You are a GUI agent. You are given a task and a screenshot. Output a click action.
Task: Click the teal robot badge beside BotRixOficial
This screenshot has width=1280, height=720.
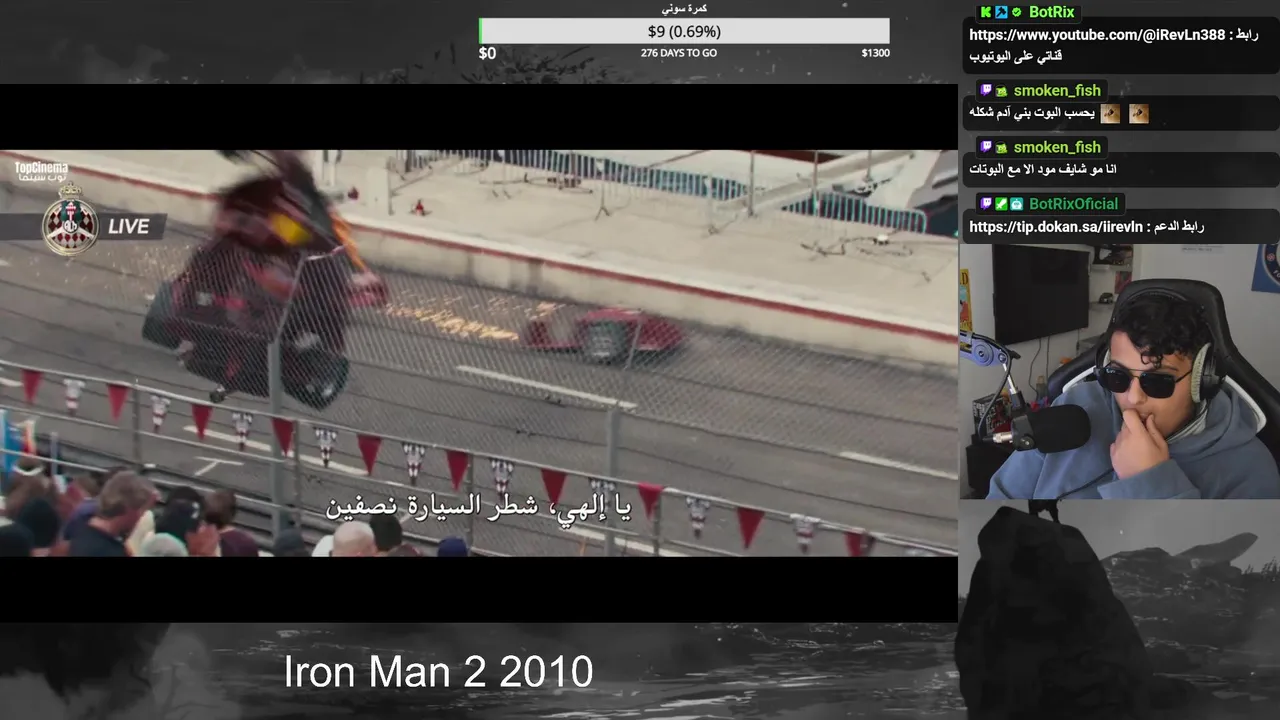pos(1017,204)
